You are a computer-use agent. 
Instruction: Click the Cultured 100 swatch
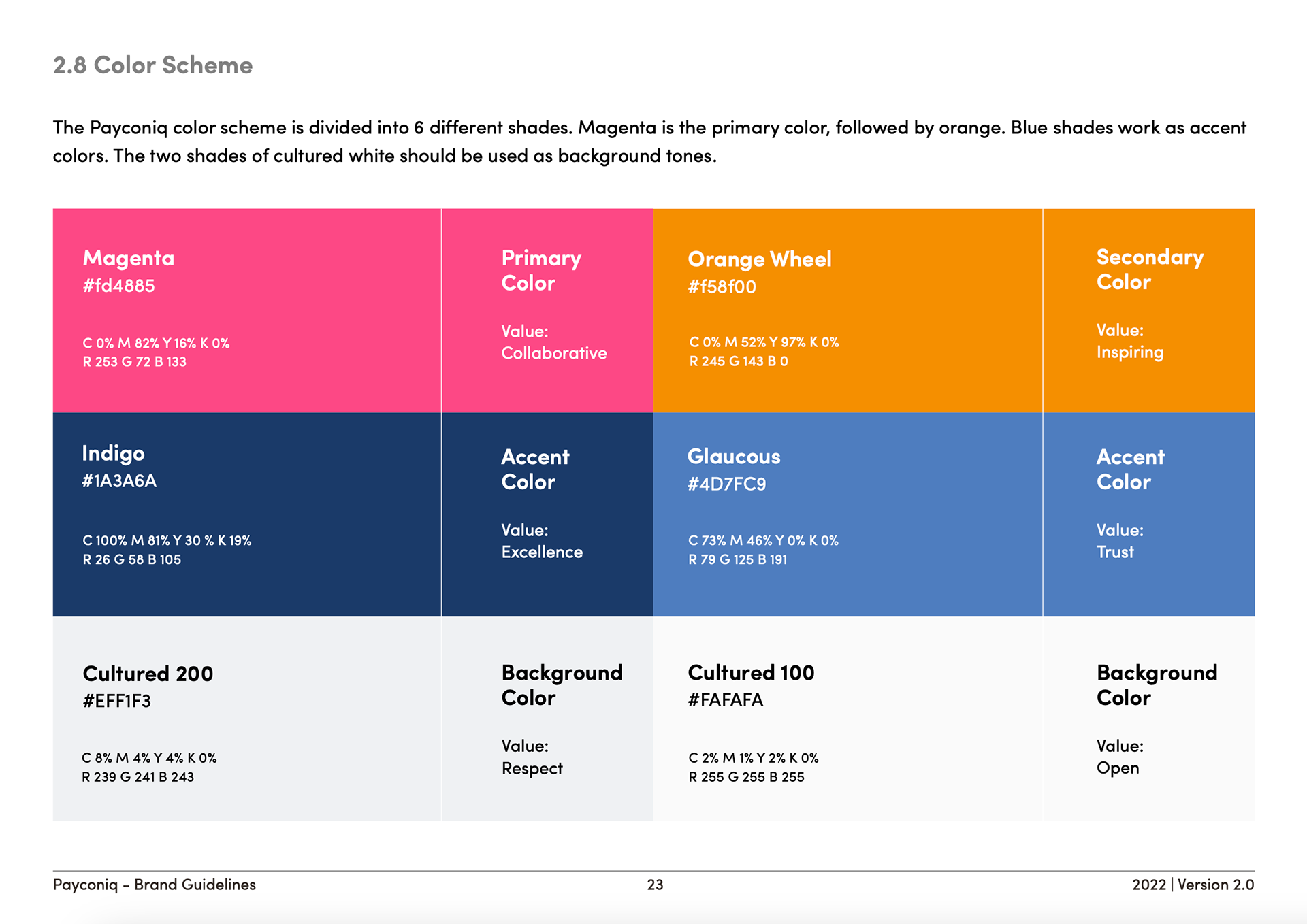click(847, 719)
